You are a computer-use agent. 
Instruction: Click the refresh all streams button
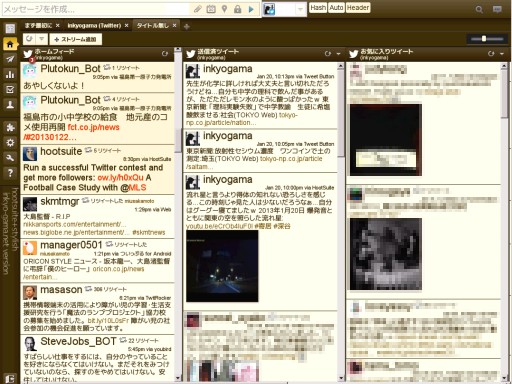(x=29, y=39)
